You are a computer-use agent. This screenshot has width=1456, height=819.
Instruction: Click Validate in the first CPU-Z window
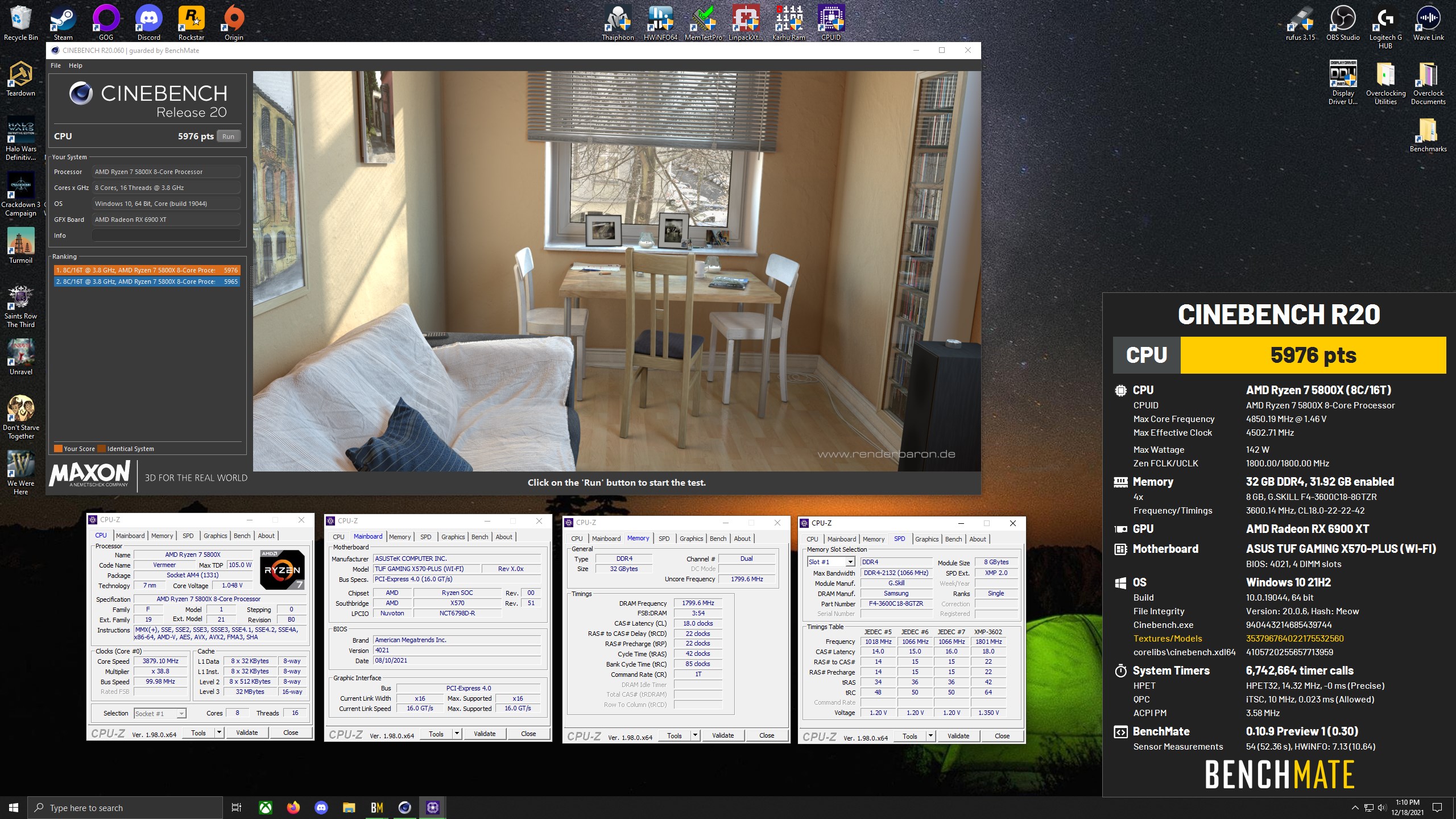pyautogui.click(x=247, y=733)
